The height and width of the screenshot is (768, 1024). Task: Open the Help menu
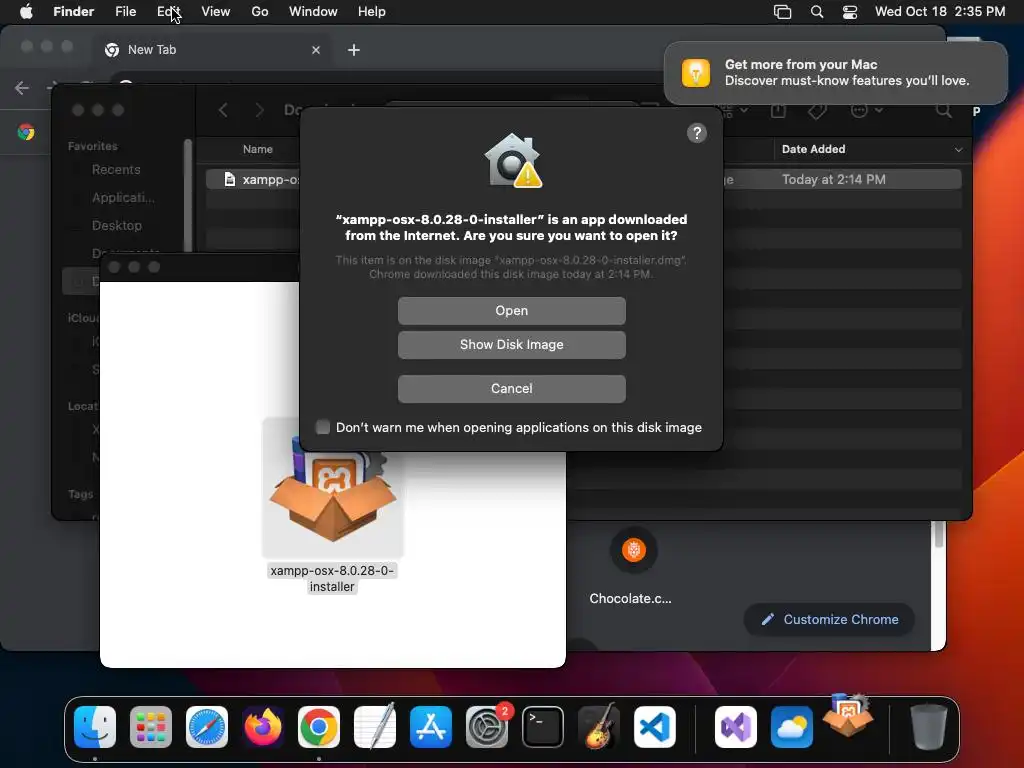(372, 12)
